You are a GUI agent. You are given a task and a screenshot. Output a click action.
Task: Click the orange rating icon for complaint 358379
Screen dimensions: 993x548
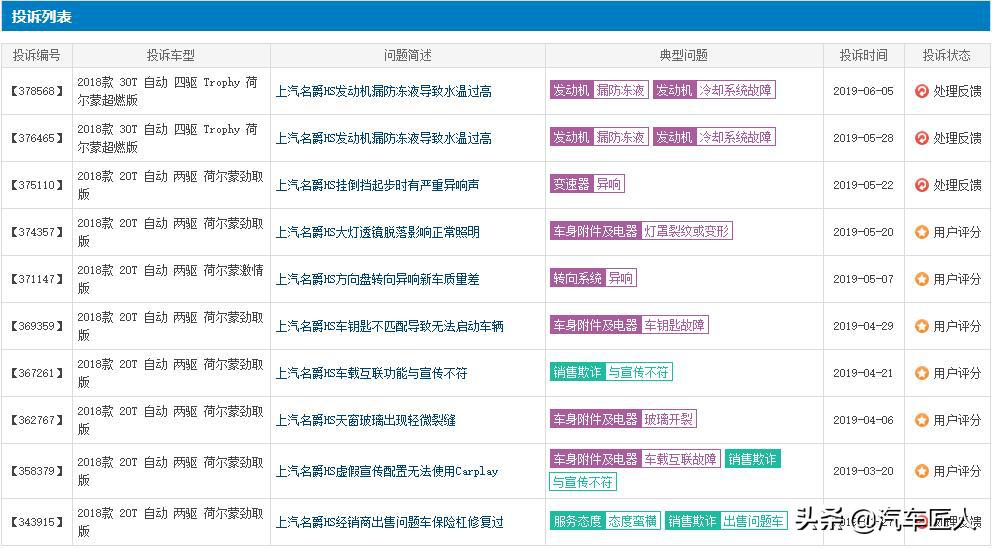coord(921,471)
